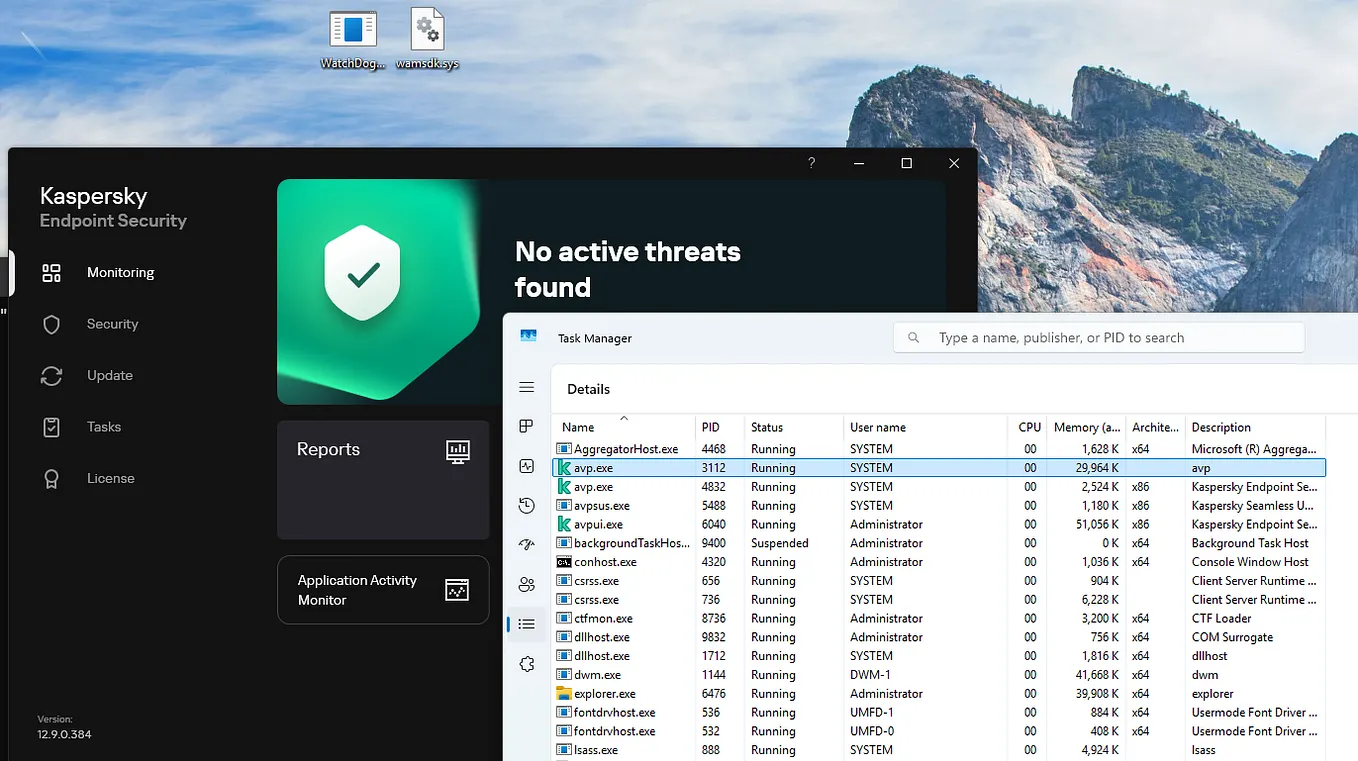Viewport: 1358px width, 761px height.
Task: Select the Monitoring icon in Kaspersky sidebar
Action: (x=51, y=272)
